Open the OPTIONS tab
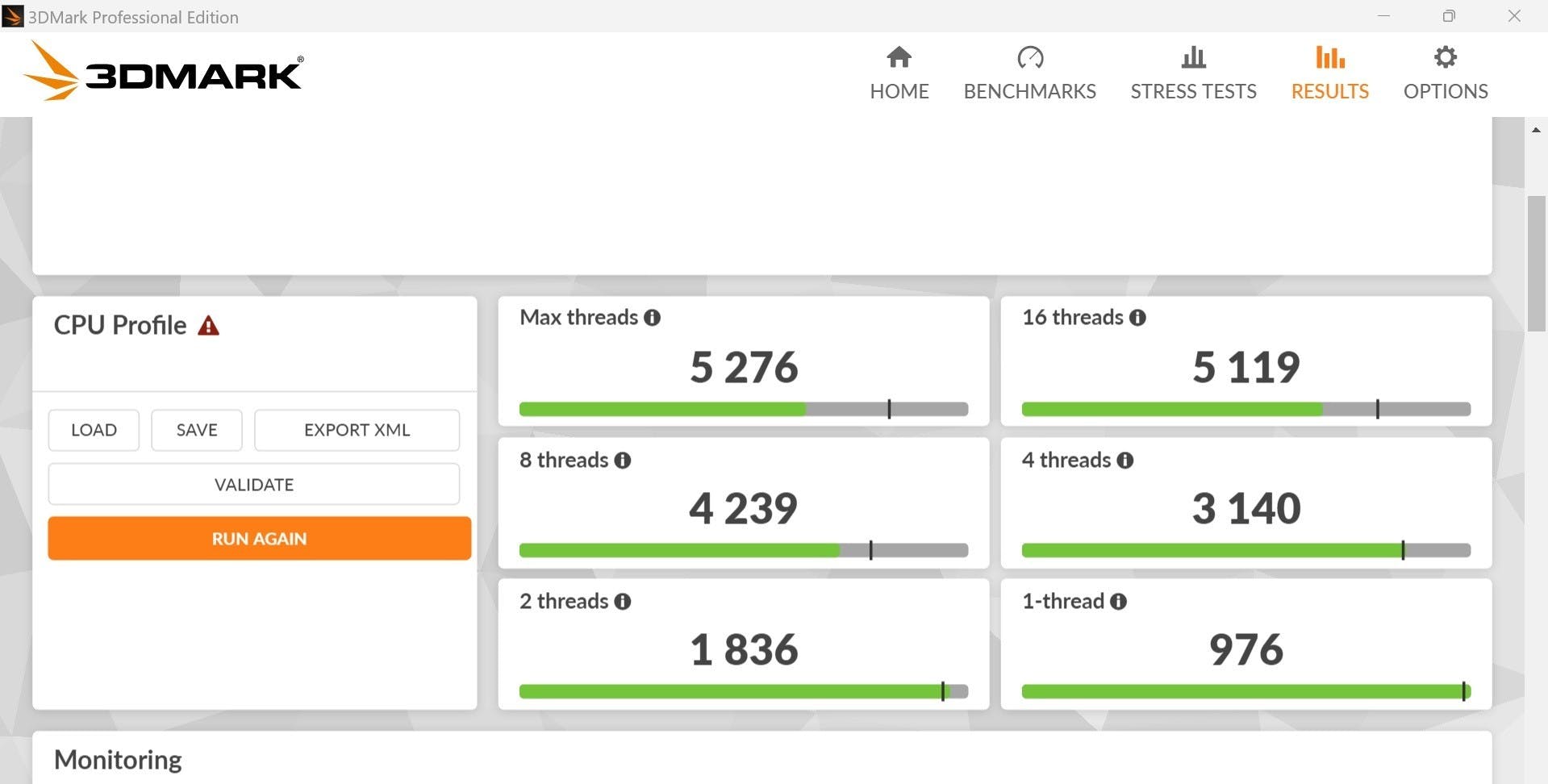 pyautogui.click(x=1446, y=73)
